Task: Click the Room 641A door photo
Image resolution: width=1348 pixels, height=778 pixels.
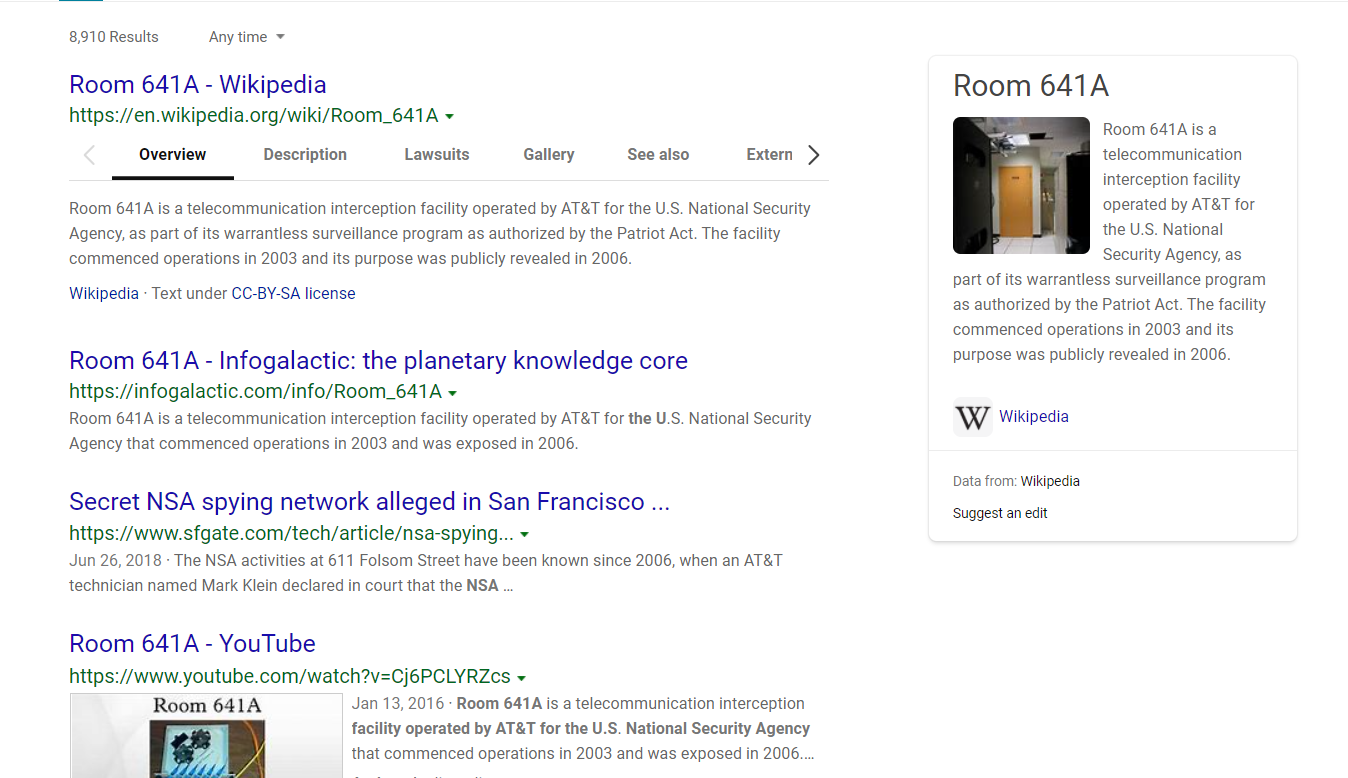Action: point(1021,185)
